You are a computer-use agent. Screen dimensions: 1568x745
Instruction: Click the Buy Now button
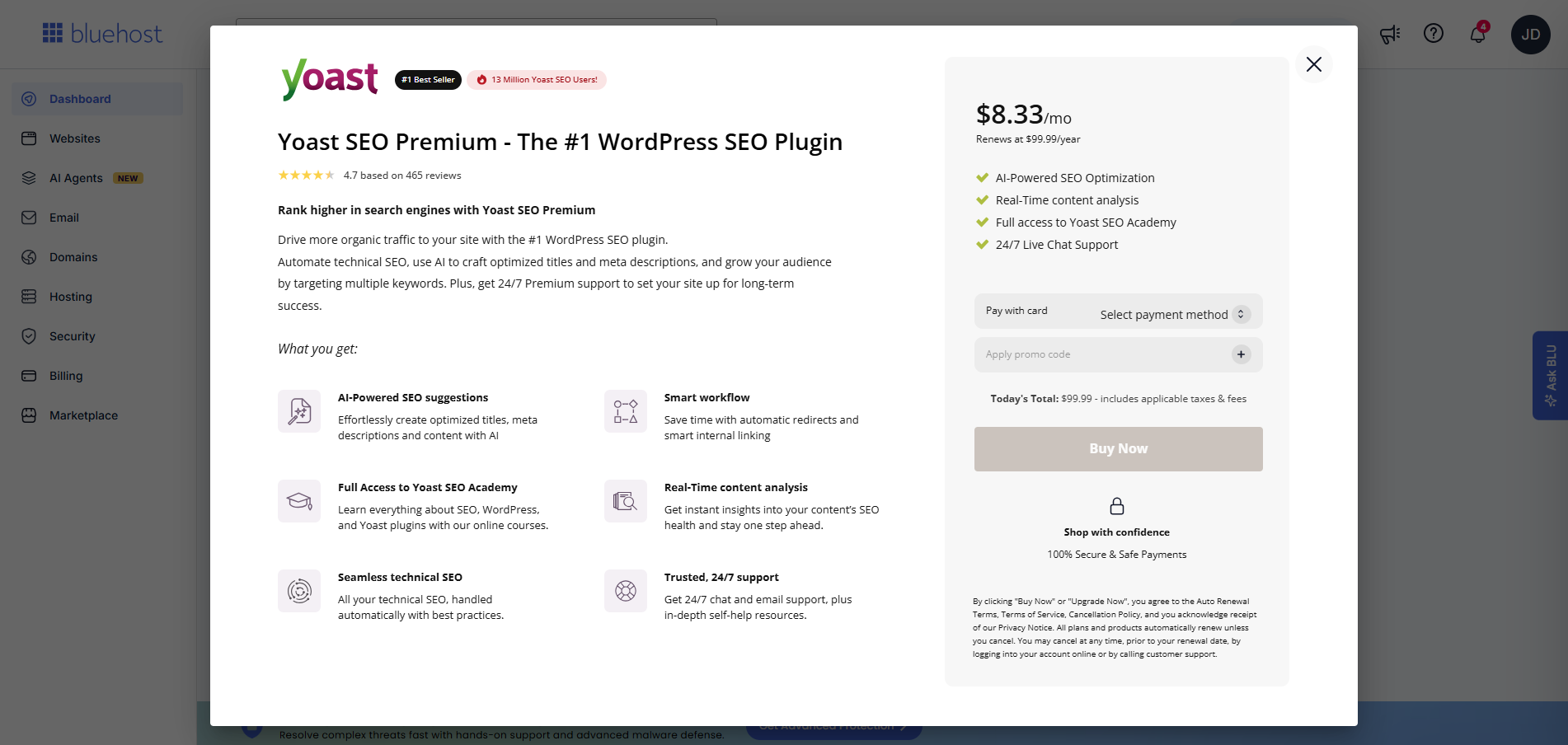click(1119, 449)
